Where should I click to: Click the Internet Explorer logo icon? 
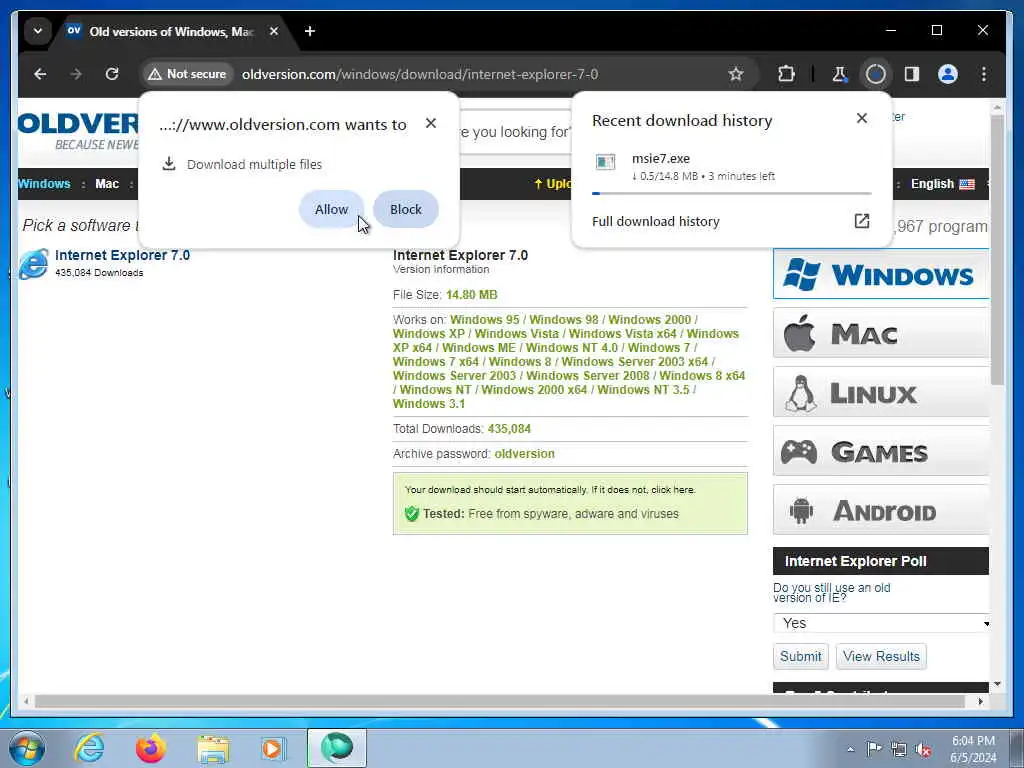click(x=34, y=264)
